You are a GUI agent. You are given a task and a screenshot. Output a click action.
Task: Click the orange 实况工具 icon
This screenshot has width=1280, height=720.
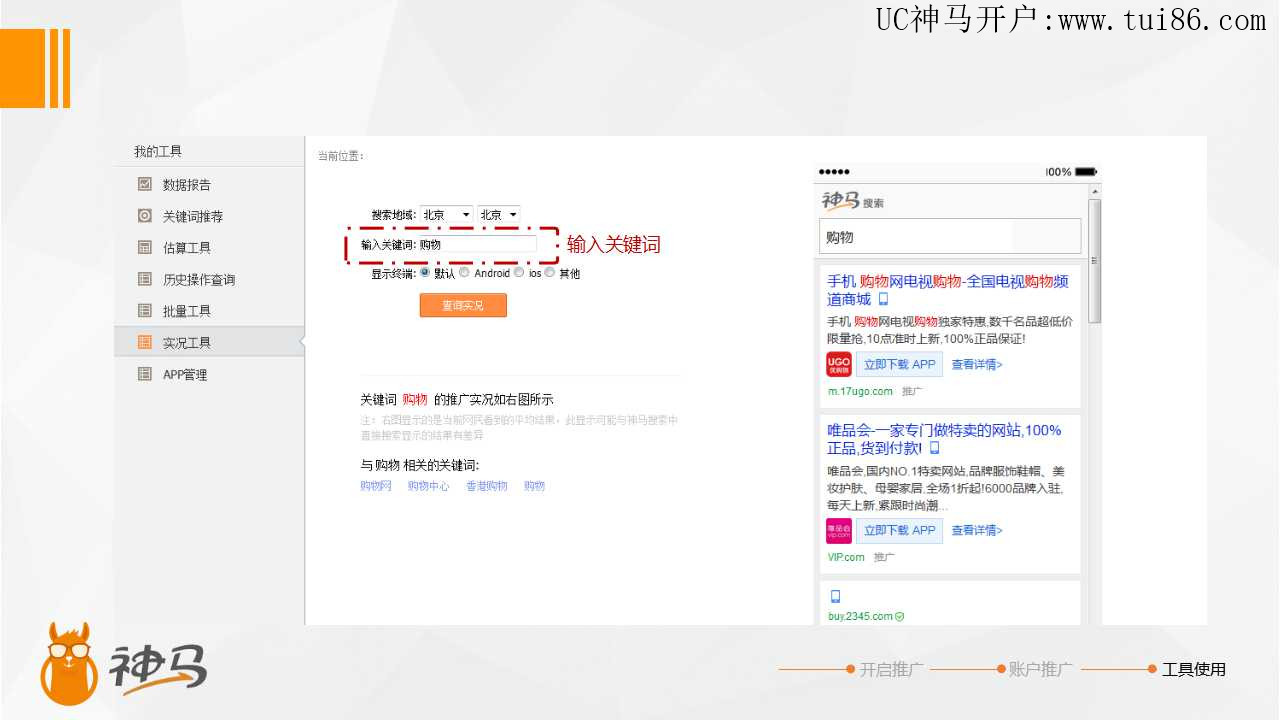pyautogui.click(x=145, y=342)
